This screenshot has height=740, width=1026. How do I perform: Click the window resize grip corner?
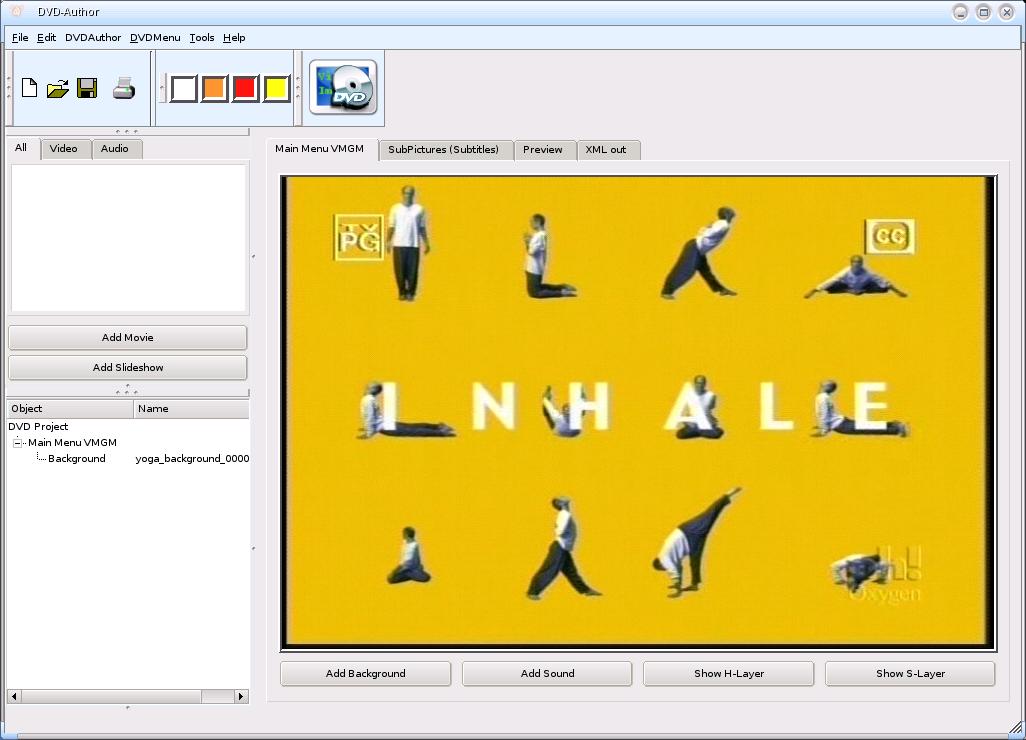(1016, 729)
